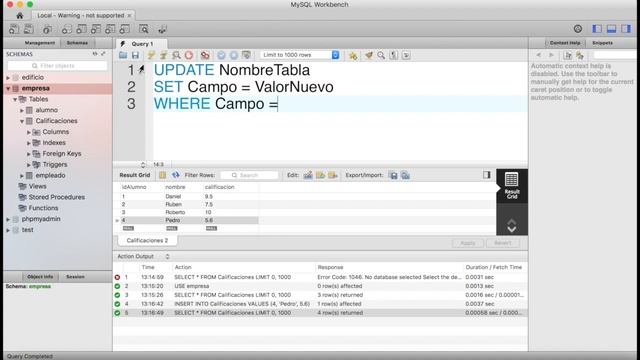This screenshot has height=360, width=640.
Task: Save query as snippet with the star icon
Action: (353, 55)
